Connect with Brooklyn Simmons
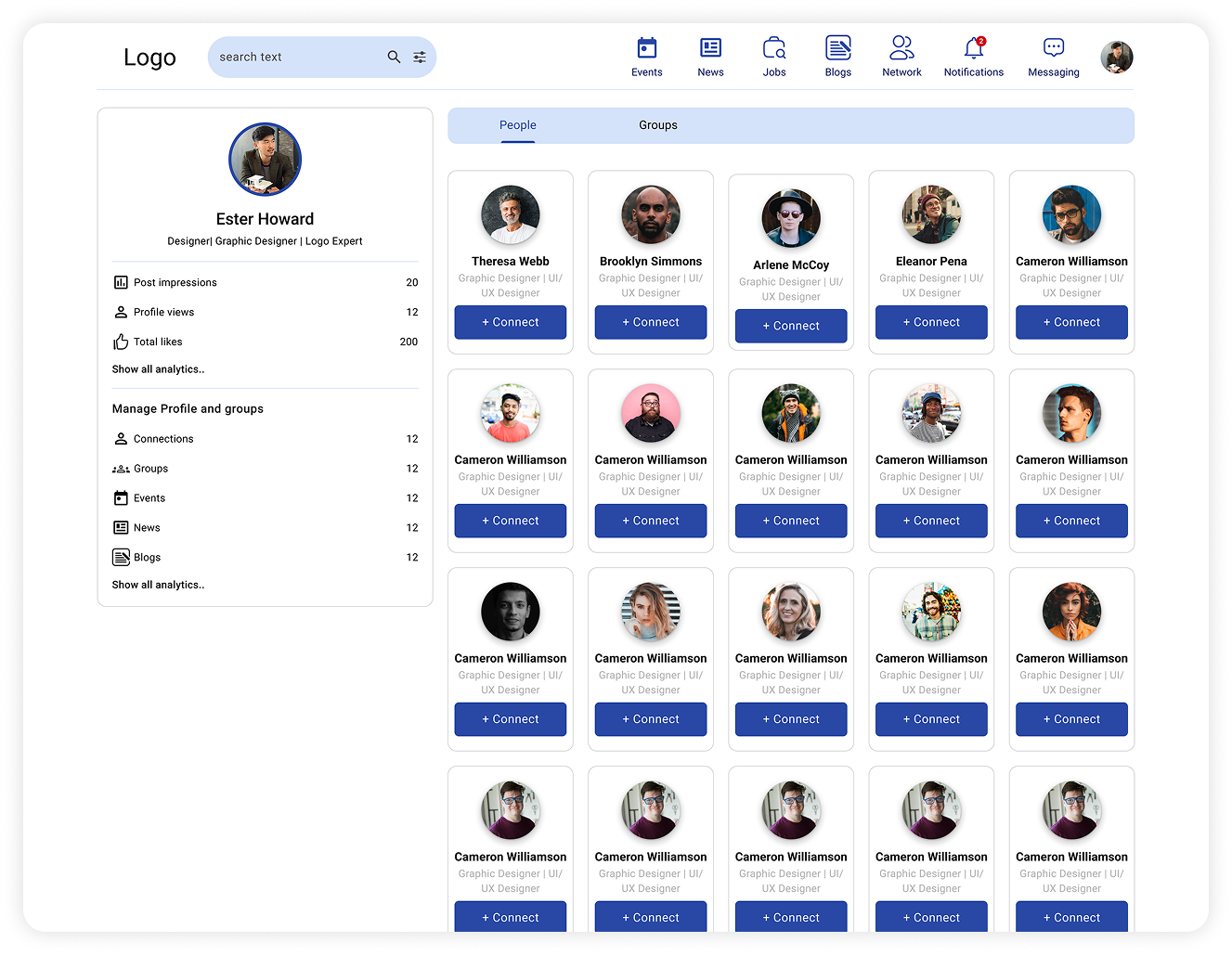The width and height of the screenshot is (1232, 955). [x=650, y=322]
